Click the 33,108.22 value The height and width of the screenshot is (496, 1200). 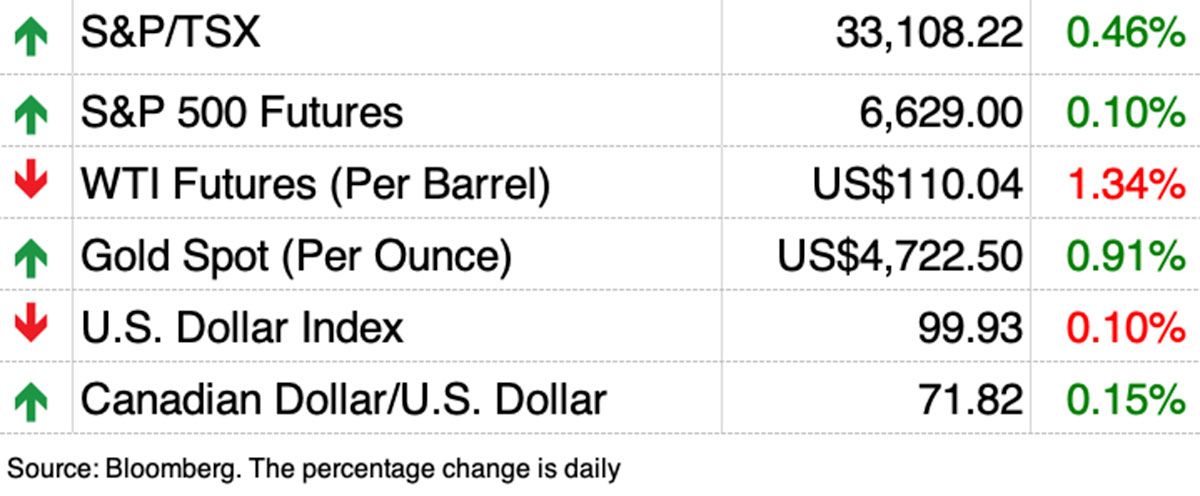coord(929,37)
